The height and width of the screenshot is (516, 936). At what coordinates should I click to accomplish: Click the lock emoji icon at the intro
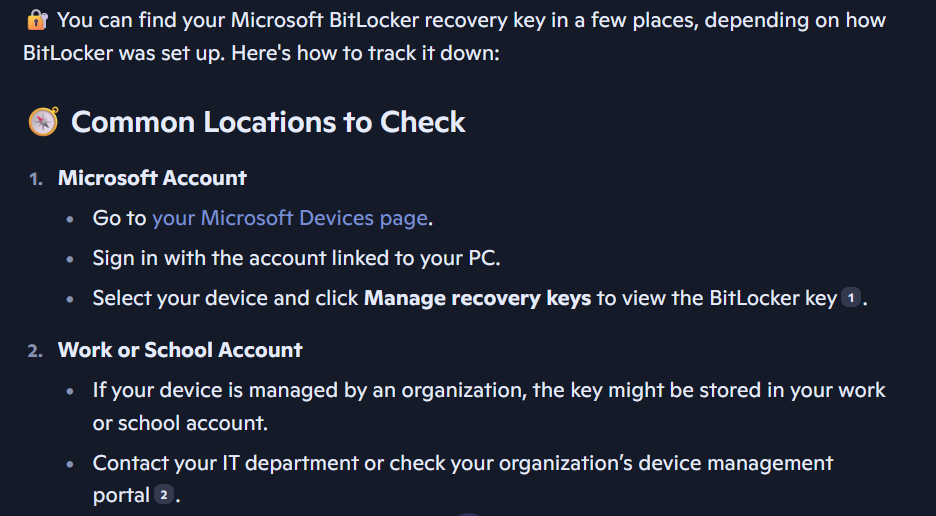(37, 20)
